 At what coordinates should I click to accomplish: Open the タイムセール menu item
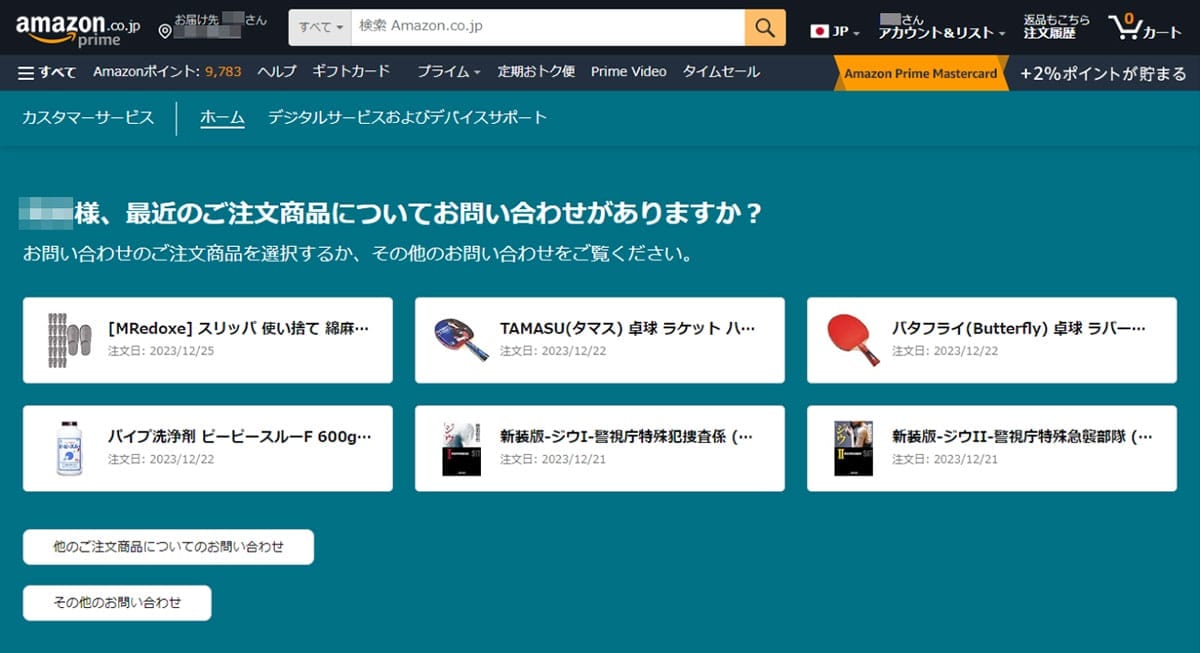click(721, 71)
